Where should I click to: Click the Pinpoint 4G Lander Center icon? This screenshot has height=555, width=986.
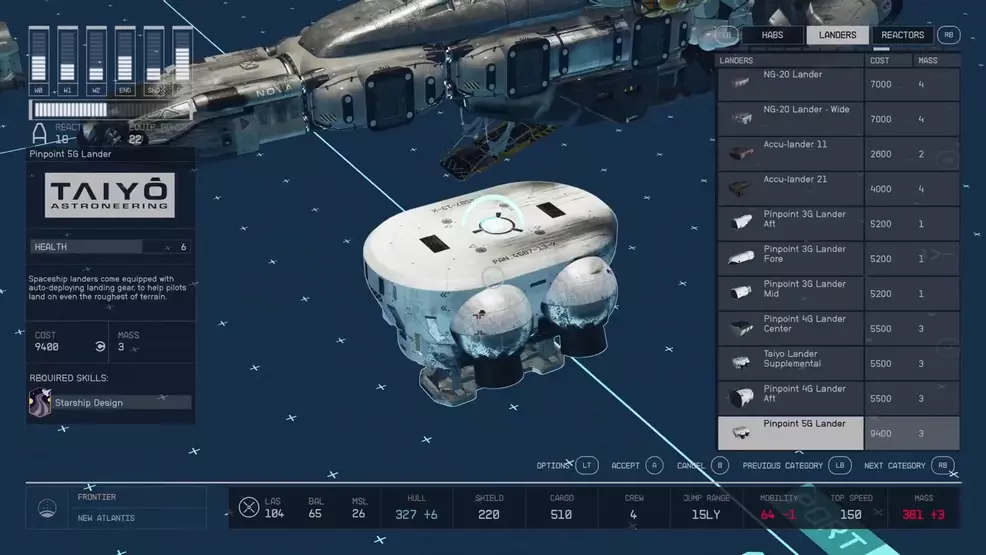(741, 329)
